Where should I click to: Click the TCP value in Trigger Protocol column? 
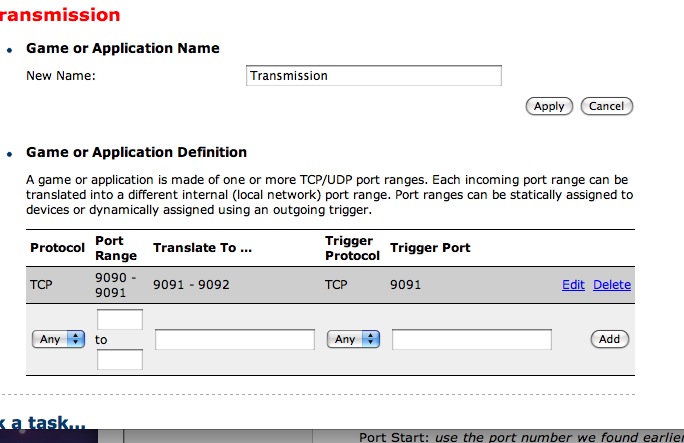pyautogui.click(x=336, y=285)
